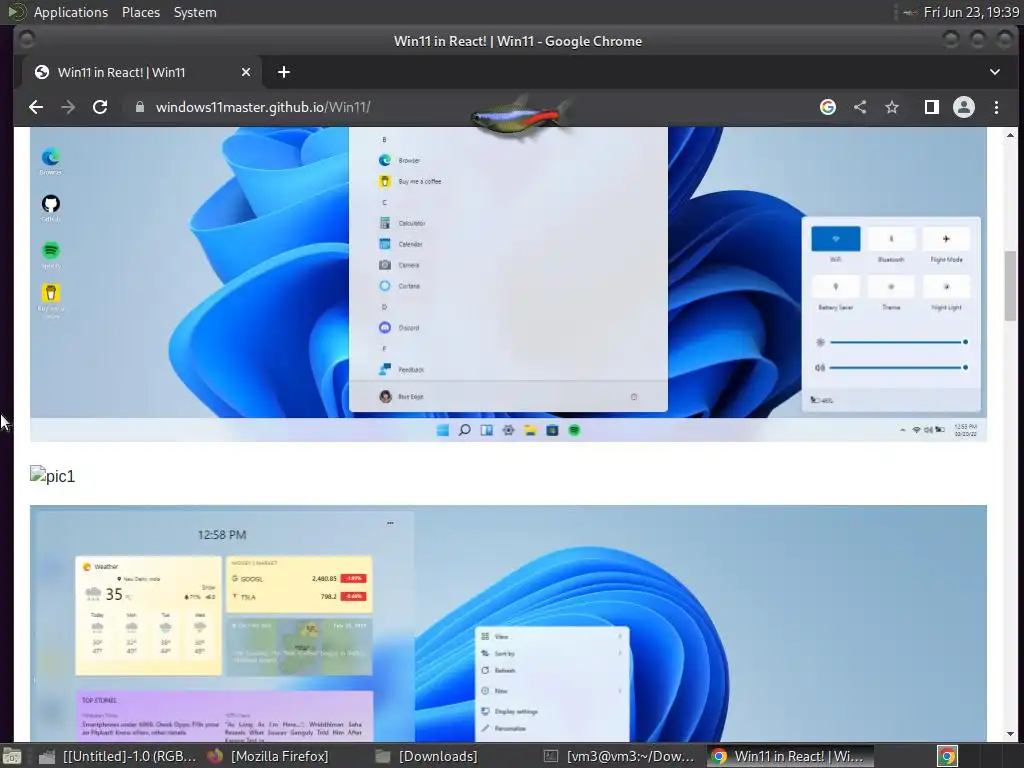Open the window menu button in Chrome's titlebar
This screenshot has width=1024, height=768.
(26, 40)
